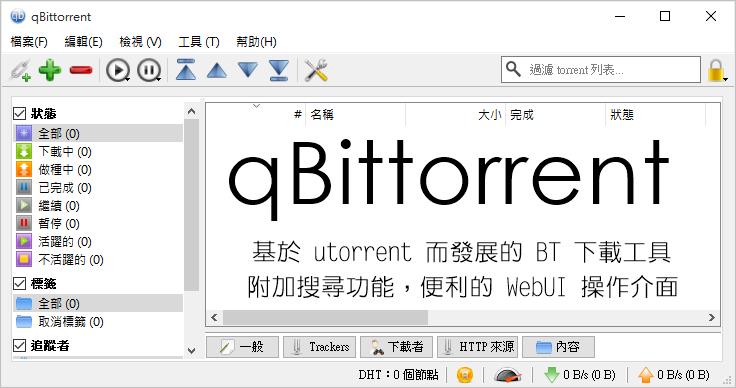
Task: Close the qBittorrent window
Action: (x=711, y=16)
